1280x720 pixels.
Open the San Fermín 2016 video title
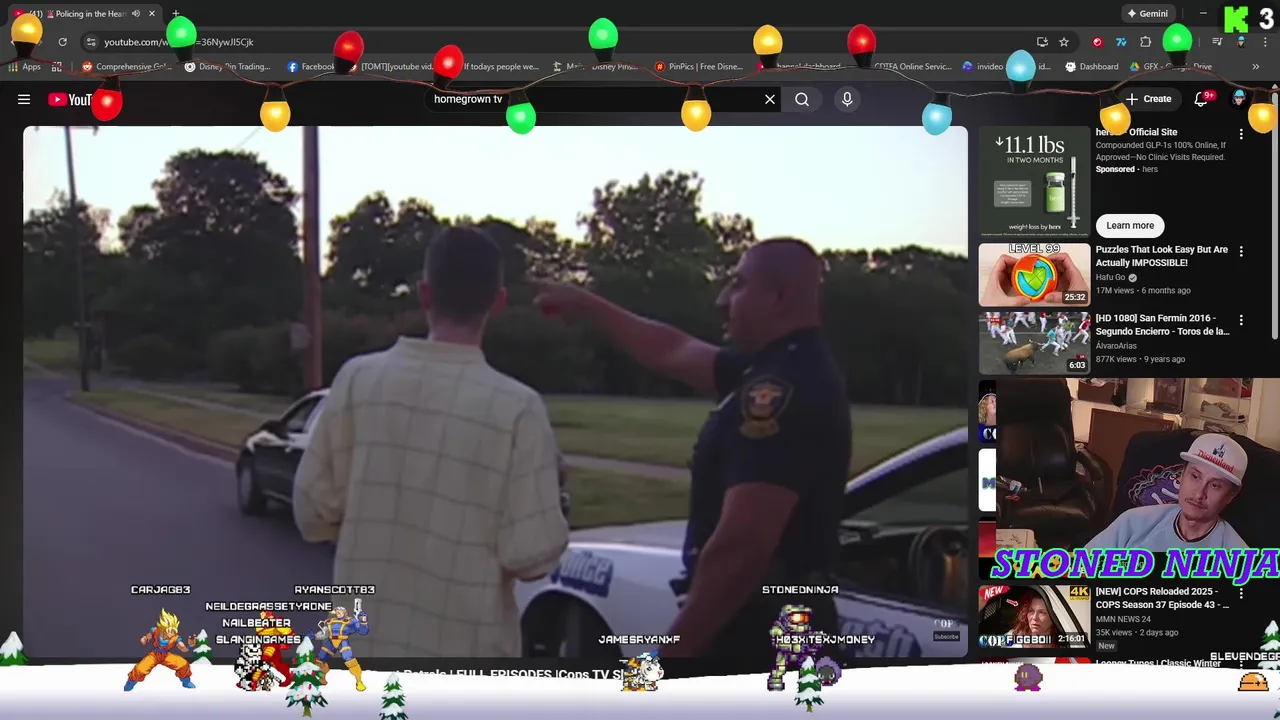1162,325
